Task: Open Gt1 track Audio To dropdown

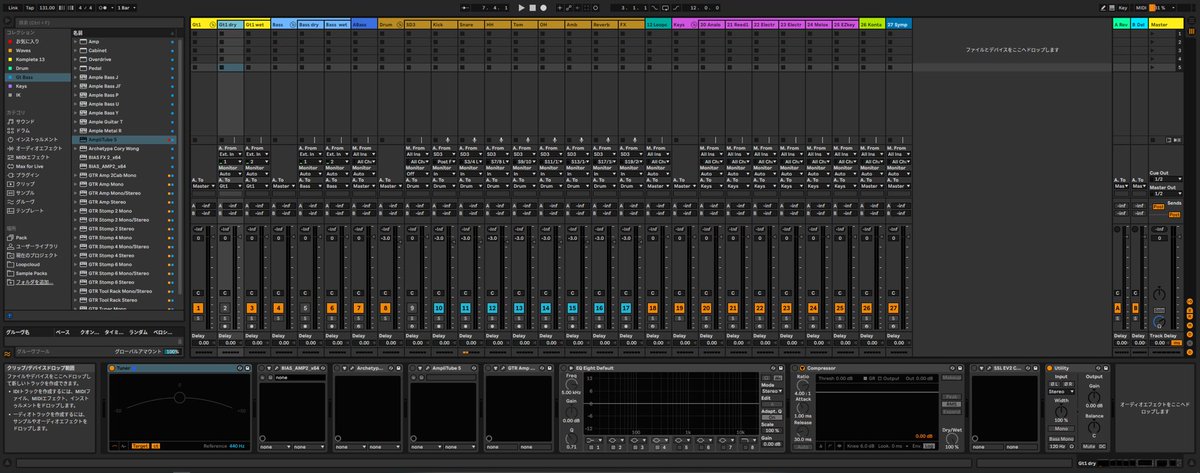Action: pyautogui.click(x=203, y=186)
